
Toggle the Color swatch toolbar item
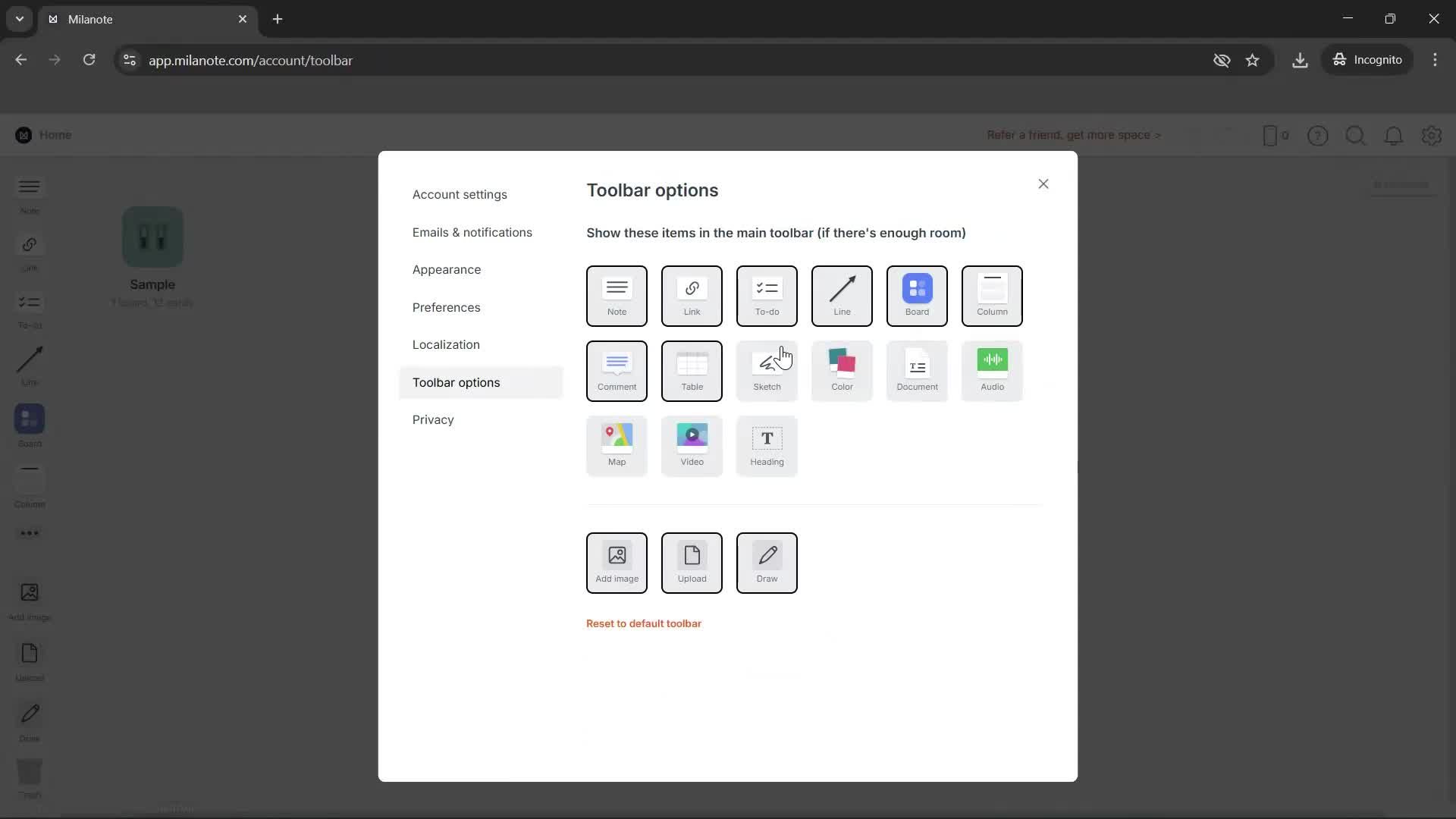tap(842, 371)
